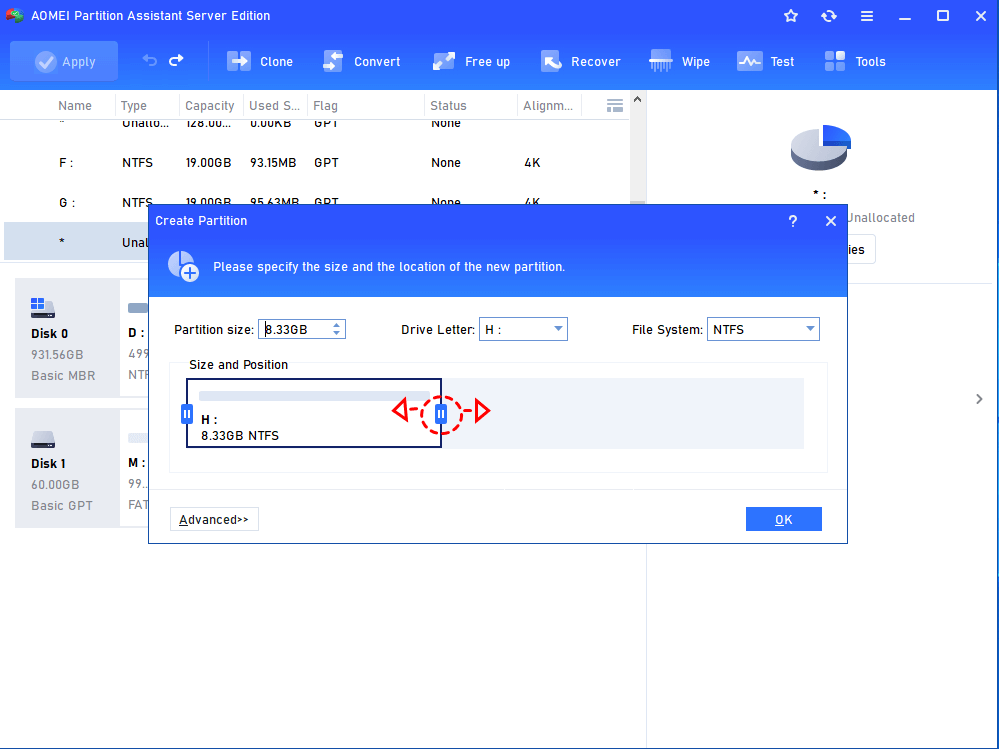The height and width of the screenshot is (749, 999).
Task: Select Disk 1 in the disk map
Action: pyautogui.click(x=67, y=468)
